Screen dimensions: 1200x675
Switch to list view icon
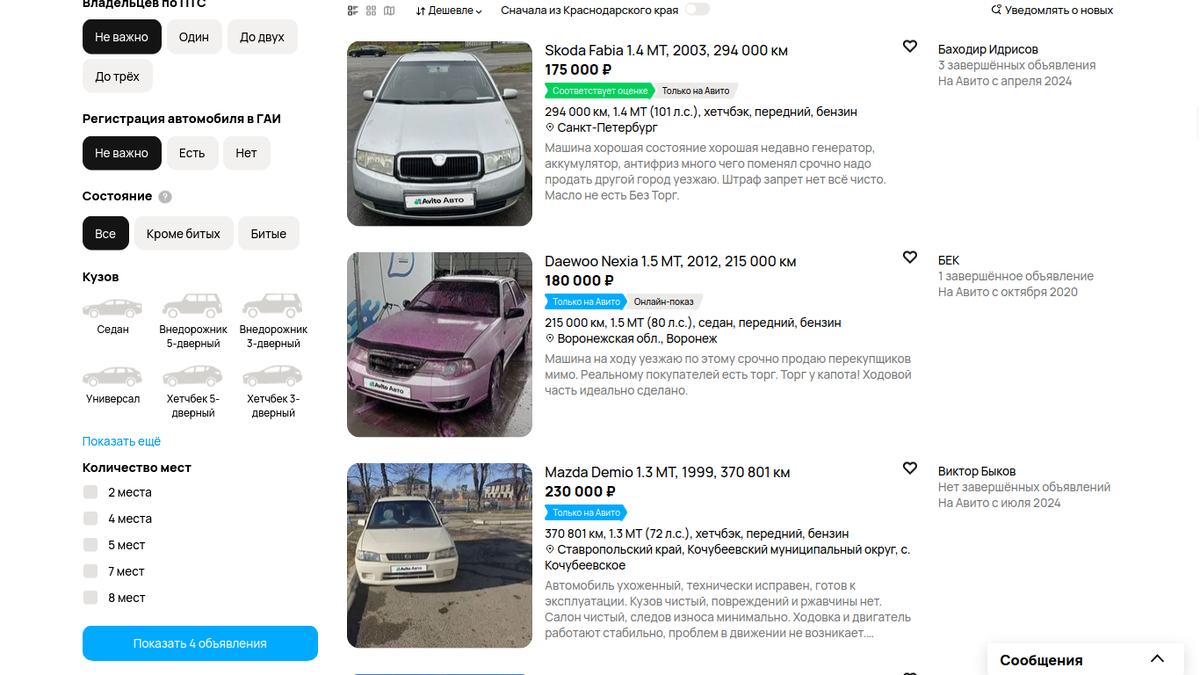(353, 10)
